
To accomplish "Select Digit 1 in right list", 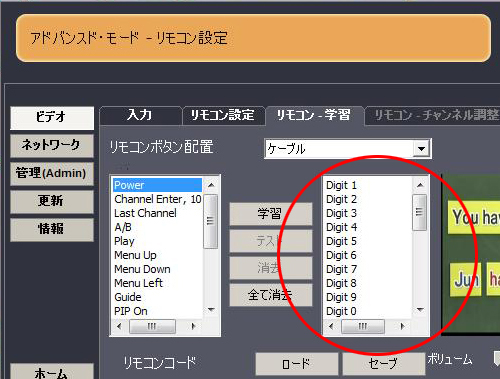I will [x=368, y=185].
